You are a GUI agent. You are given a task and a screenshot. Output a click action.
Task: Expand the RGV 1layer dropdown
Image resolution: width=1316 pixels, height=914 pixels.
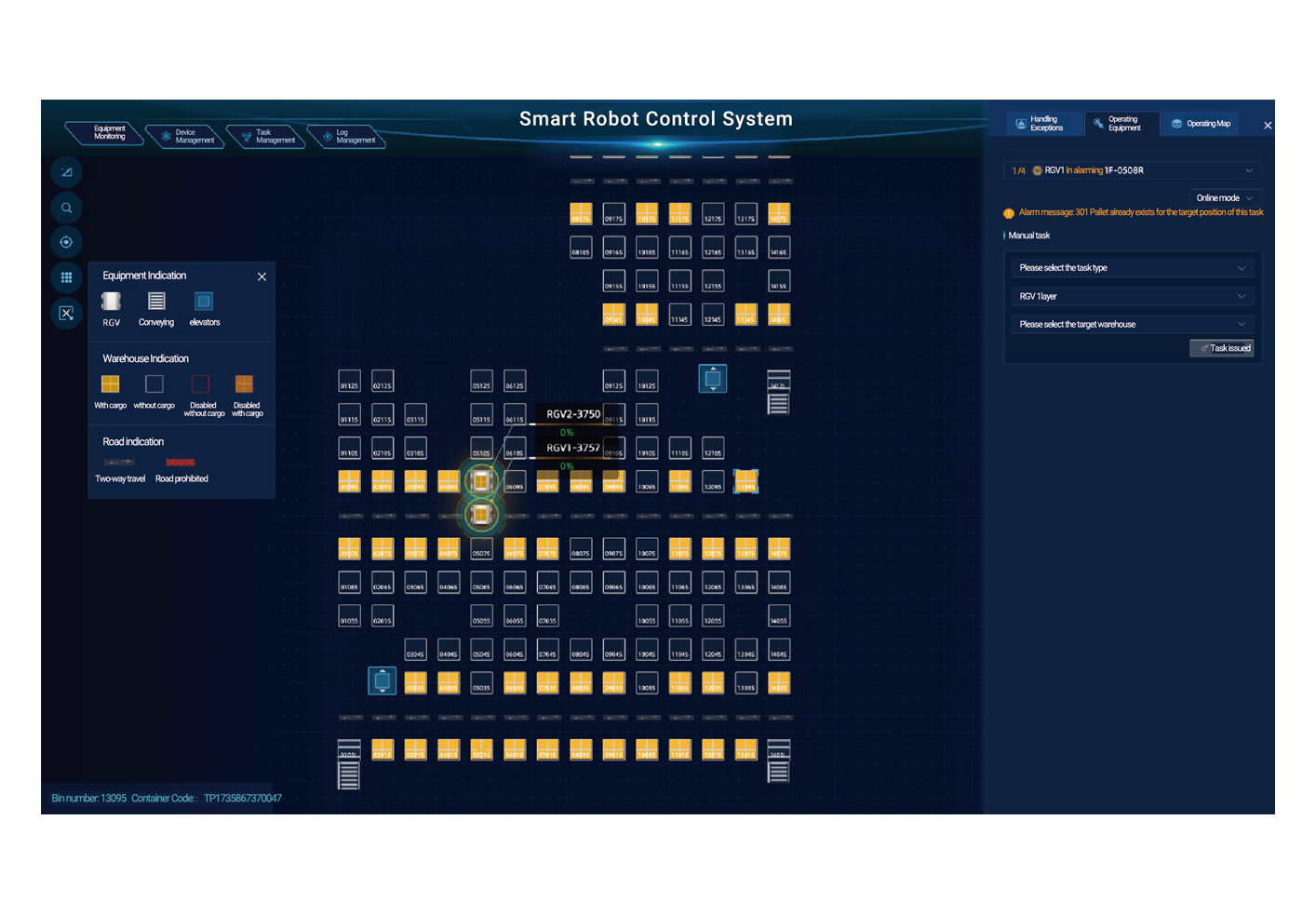click(x=1133, y=296)
